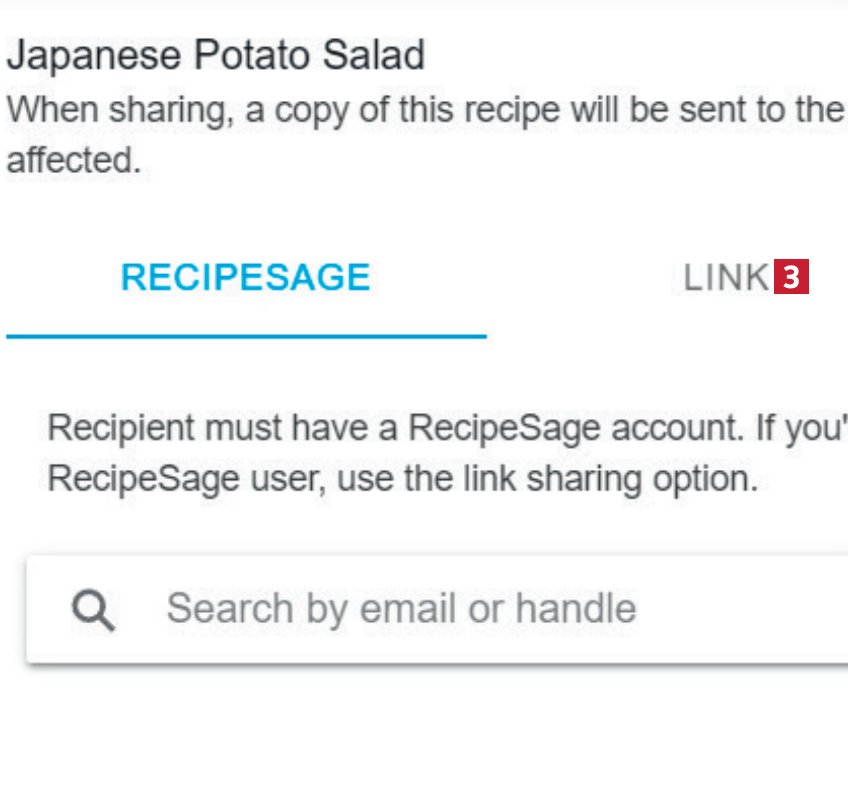The width and height of the screenshot is (848, 800).
Task: Click the "Japanese Potato Salad" recipe title
Action: (x=215, y=55)
